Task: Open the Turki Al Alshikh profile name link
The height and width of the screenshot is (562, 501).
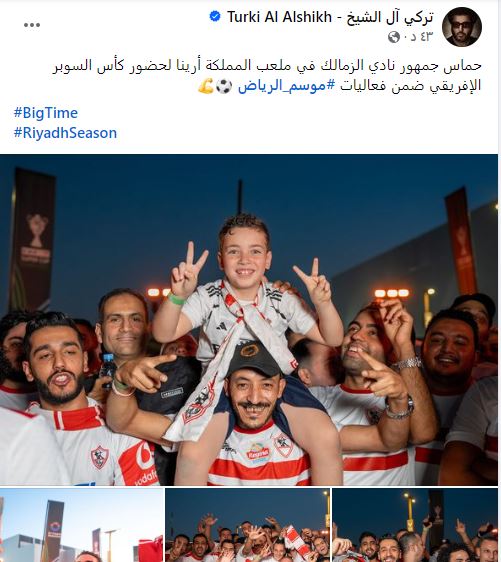Action: [x=330, y=17]
